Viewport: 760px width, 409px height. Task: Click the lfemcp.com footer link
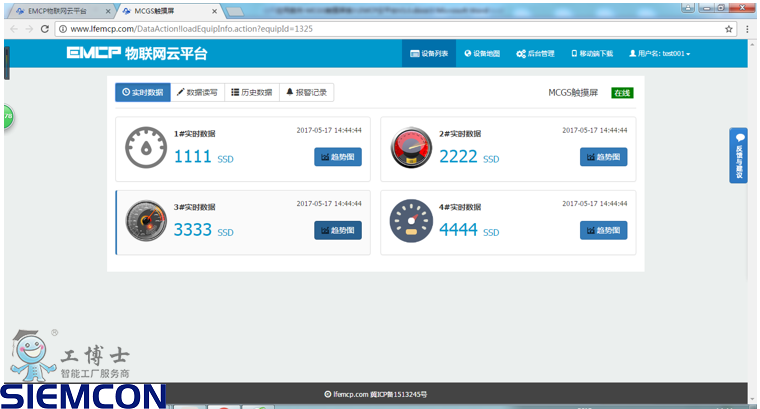click(x=350, y=394)
